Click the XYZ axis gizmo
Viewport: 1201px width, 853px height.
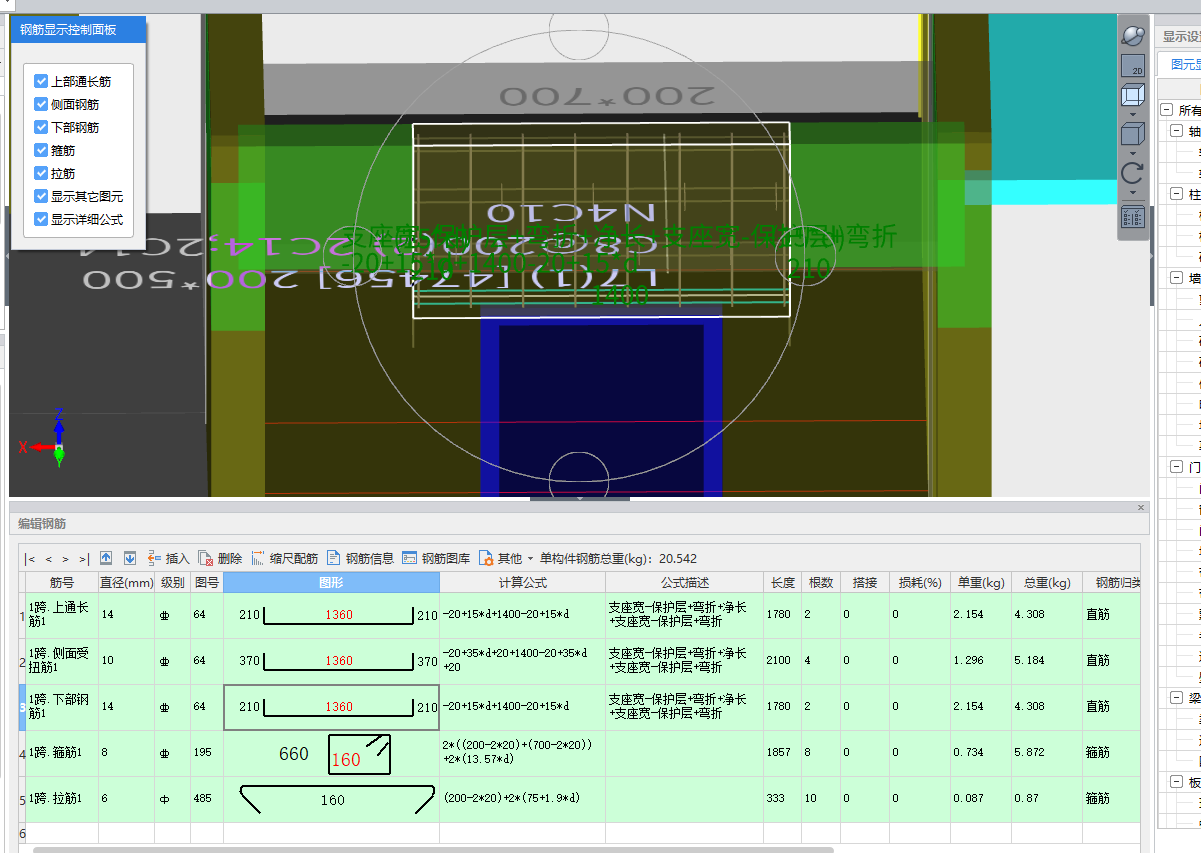click(44, 438)
